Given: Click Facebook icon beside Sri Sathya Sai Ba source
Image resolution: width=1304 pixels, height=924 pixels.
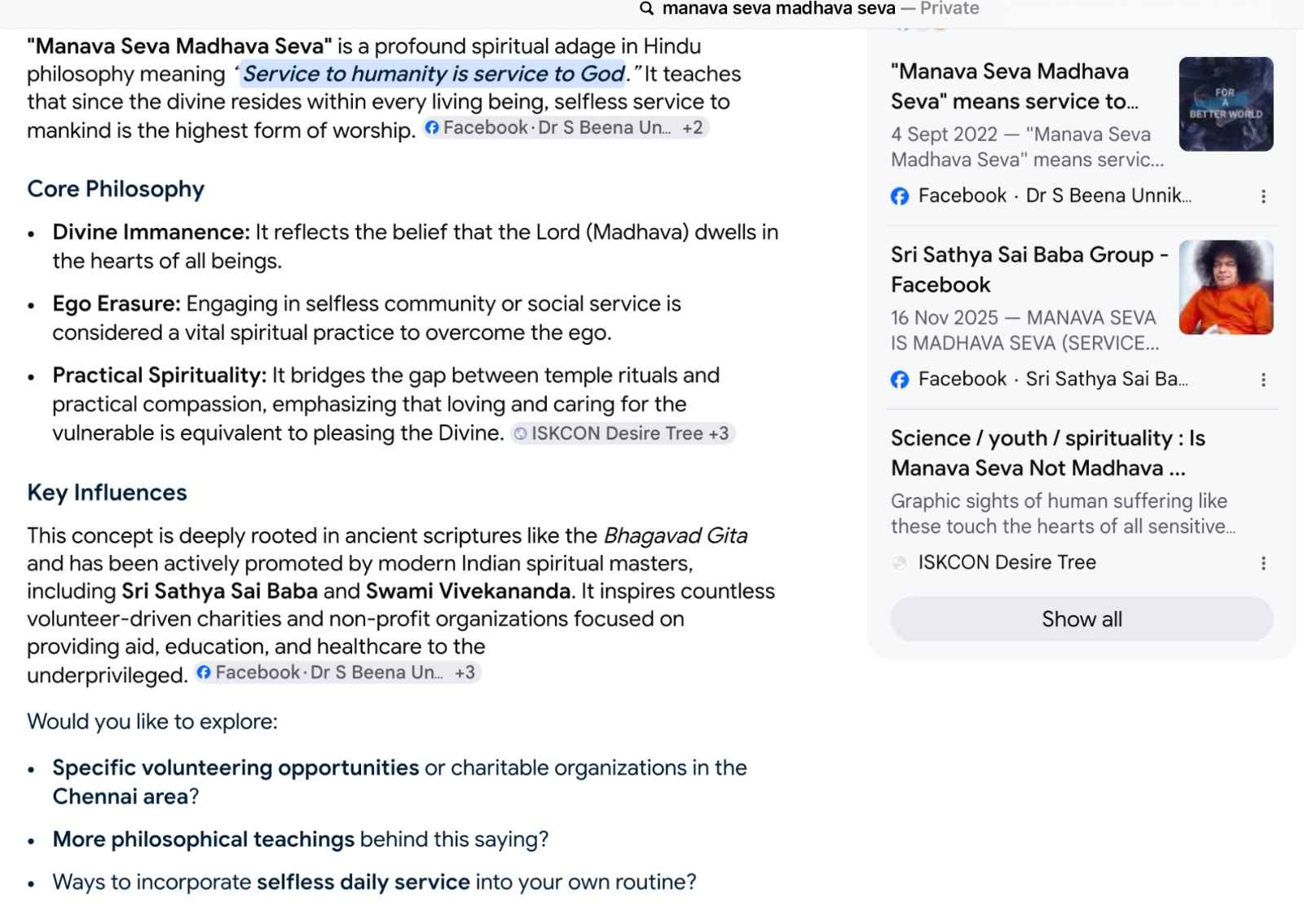Looking at the screenshot, I should click(x=900, y=380).
